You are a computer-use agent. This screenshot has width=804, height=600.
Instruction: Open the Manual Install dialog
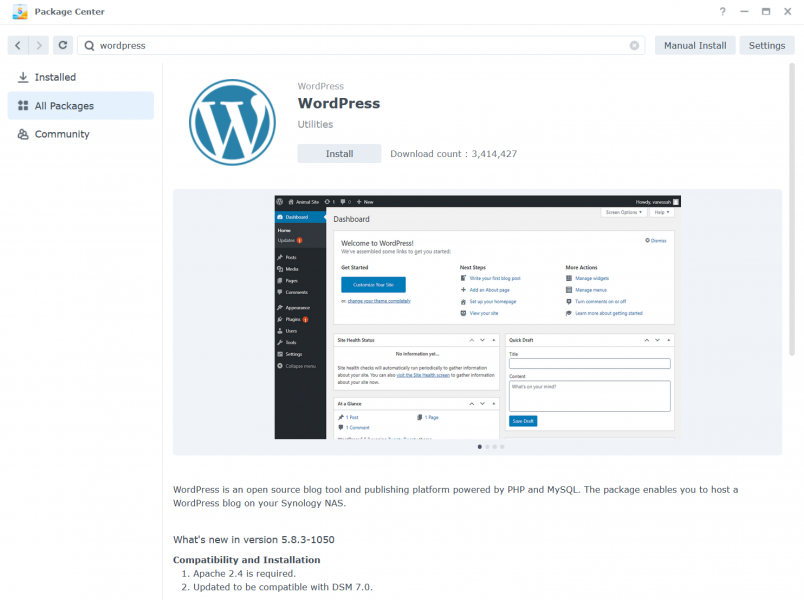(x=694, y=45)
